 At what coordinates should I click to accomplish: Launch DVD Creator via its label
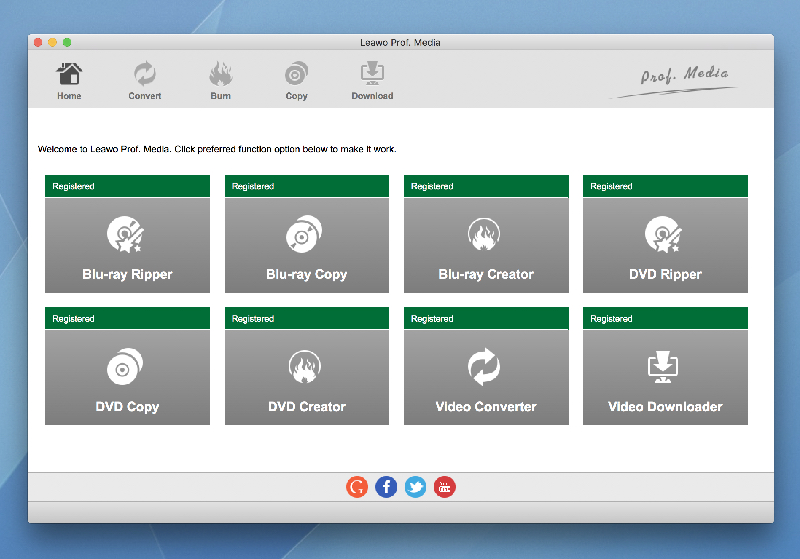pyautogui.click(x=307, y=406)
